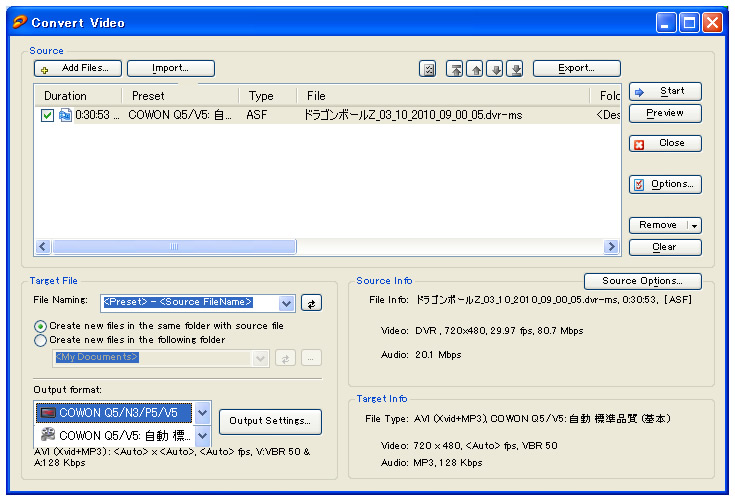Uncheck the file row checkbox
Image resolution: width=735 pixels, height=499 pixels.
(x=47, y=115)
